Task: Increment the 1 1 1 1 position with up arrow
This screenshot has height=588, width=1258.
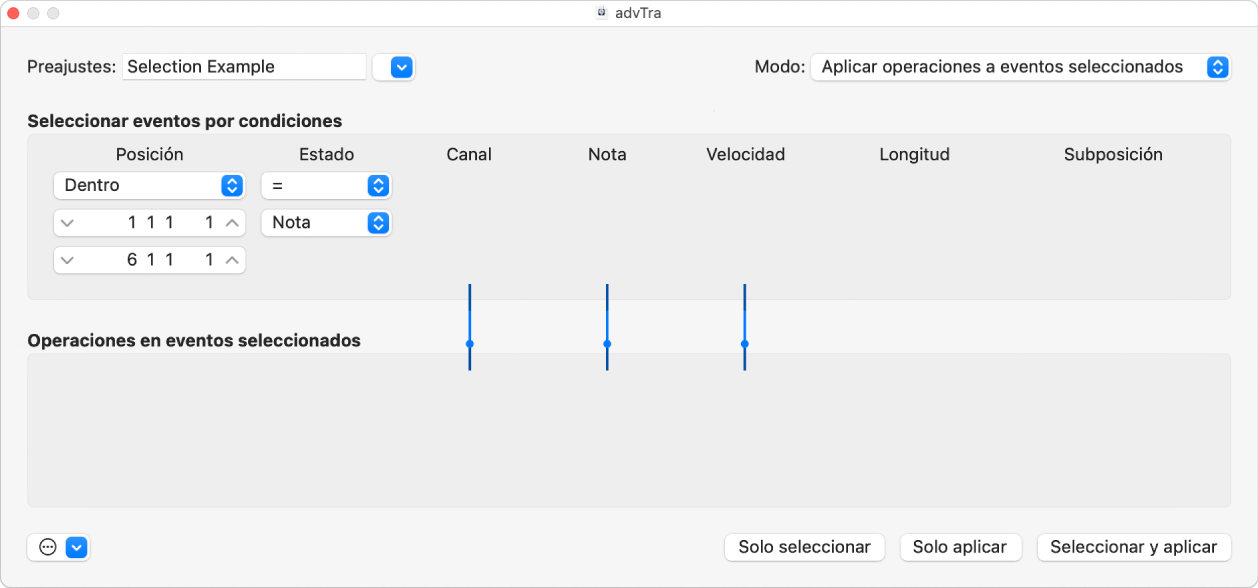Action: (233, 222)
